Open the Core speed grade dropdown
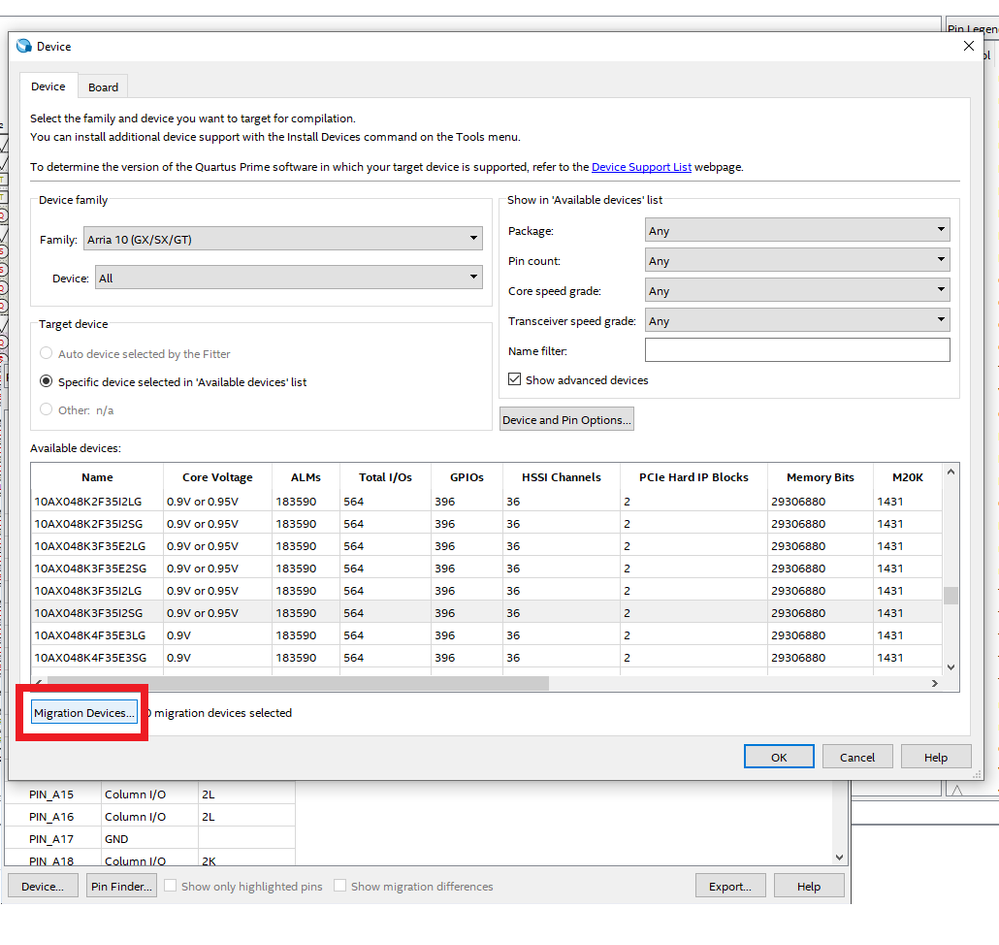The width and height of the screenshot is (999, 945). click(797, 290)
